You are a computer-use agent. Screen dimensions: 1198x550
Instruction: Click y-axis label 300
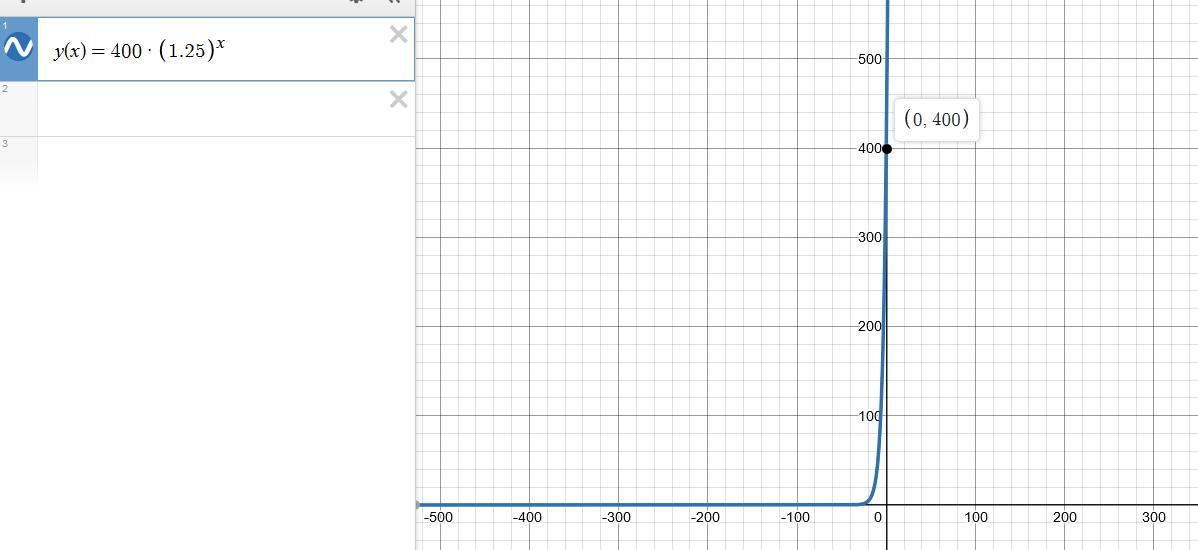pyautogui.click(x=871, y=238)
